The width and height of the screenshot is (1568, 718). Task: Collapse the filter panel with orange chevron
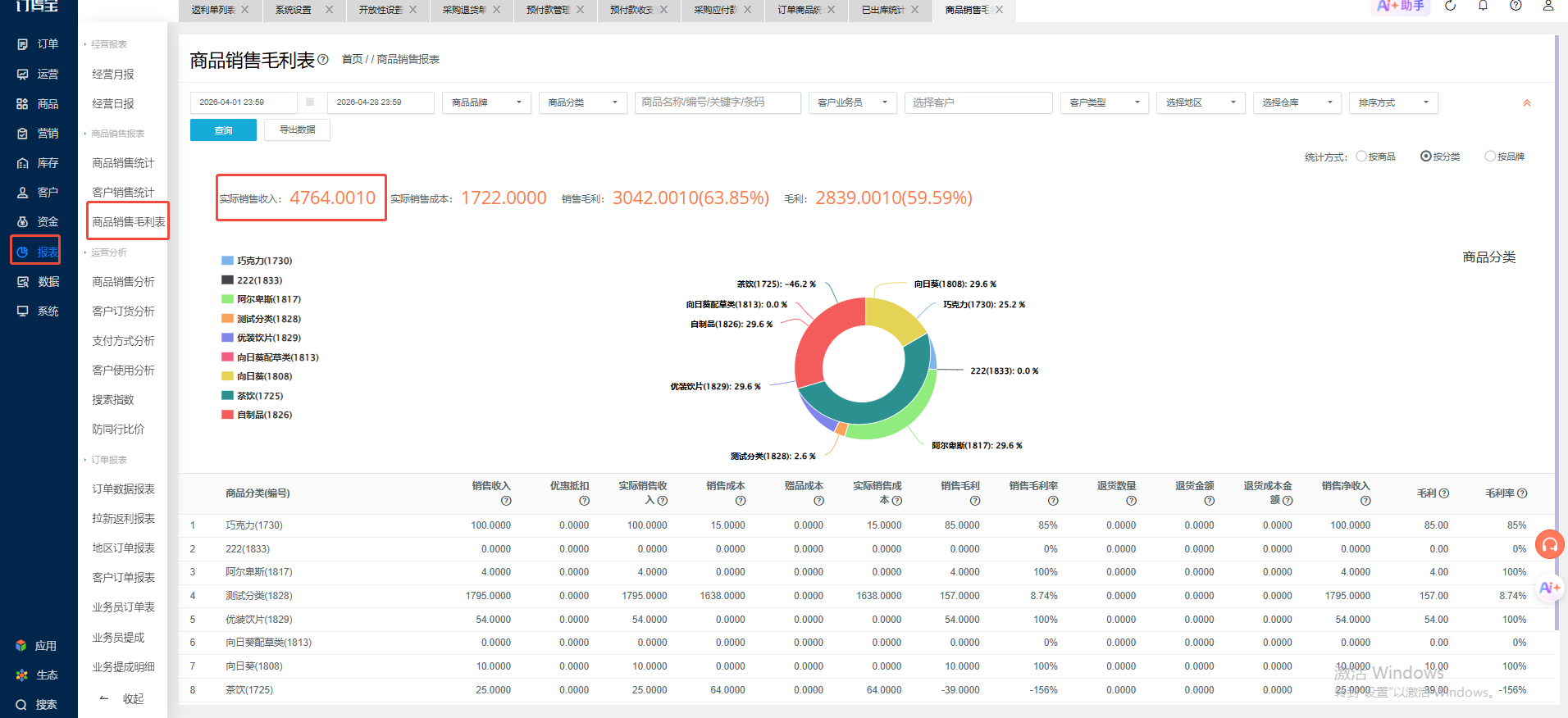(1527, 103)
